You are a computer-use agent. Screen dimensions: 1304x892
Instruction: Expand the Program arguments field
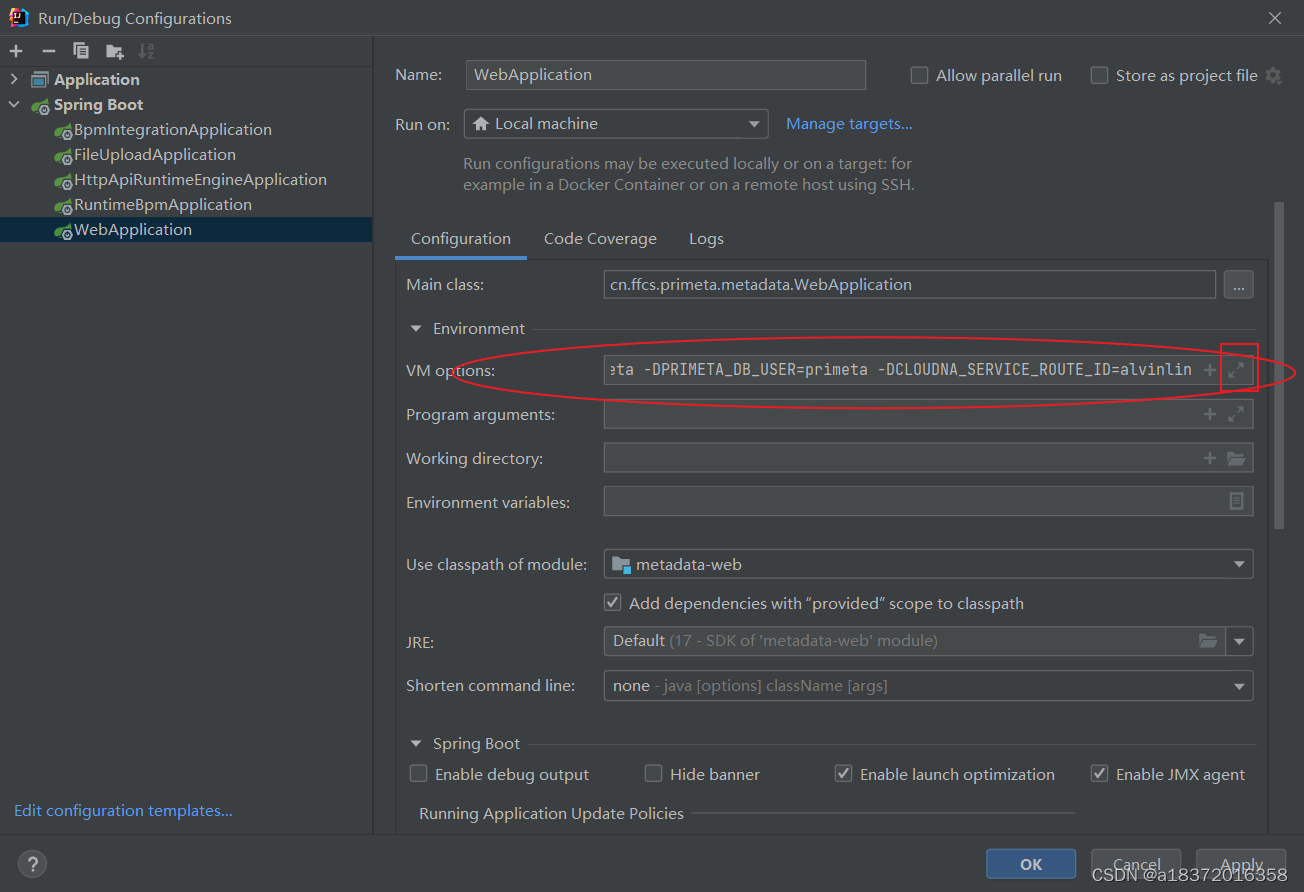coord(1236,414)
